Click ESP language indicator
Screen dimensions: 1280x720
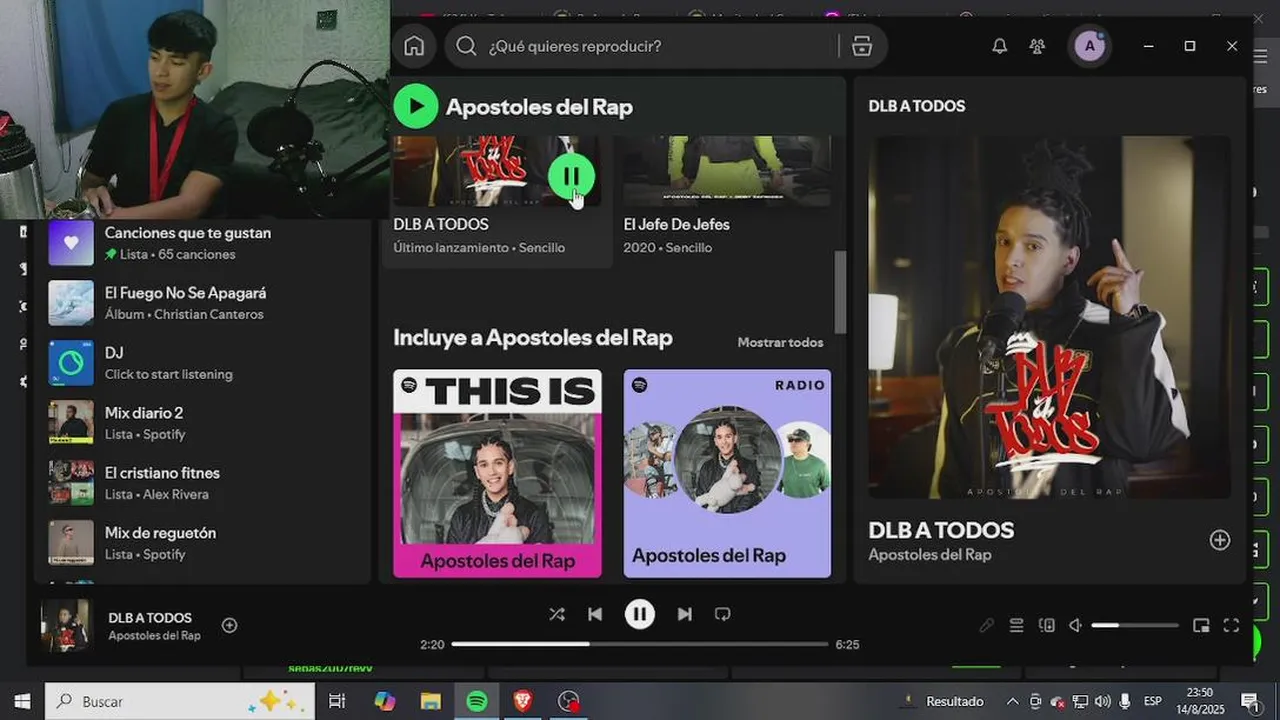point(1153,701)
